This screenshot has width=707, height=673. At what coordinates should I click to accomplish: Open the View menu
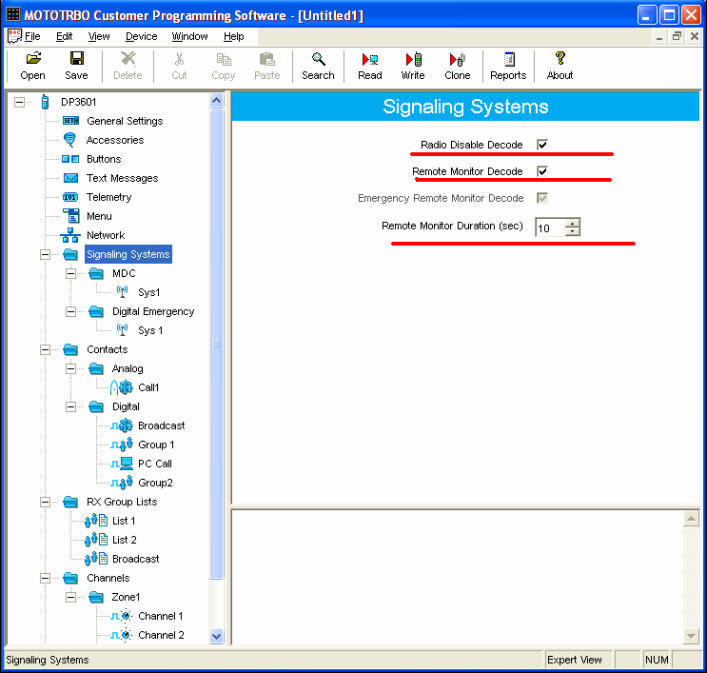(x=99, y=37)
